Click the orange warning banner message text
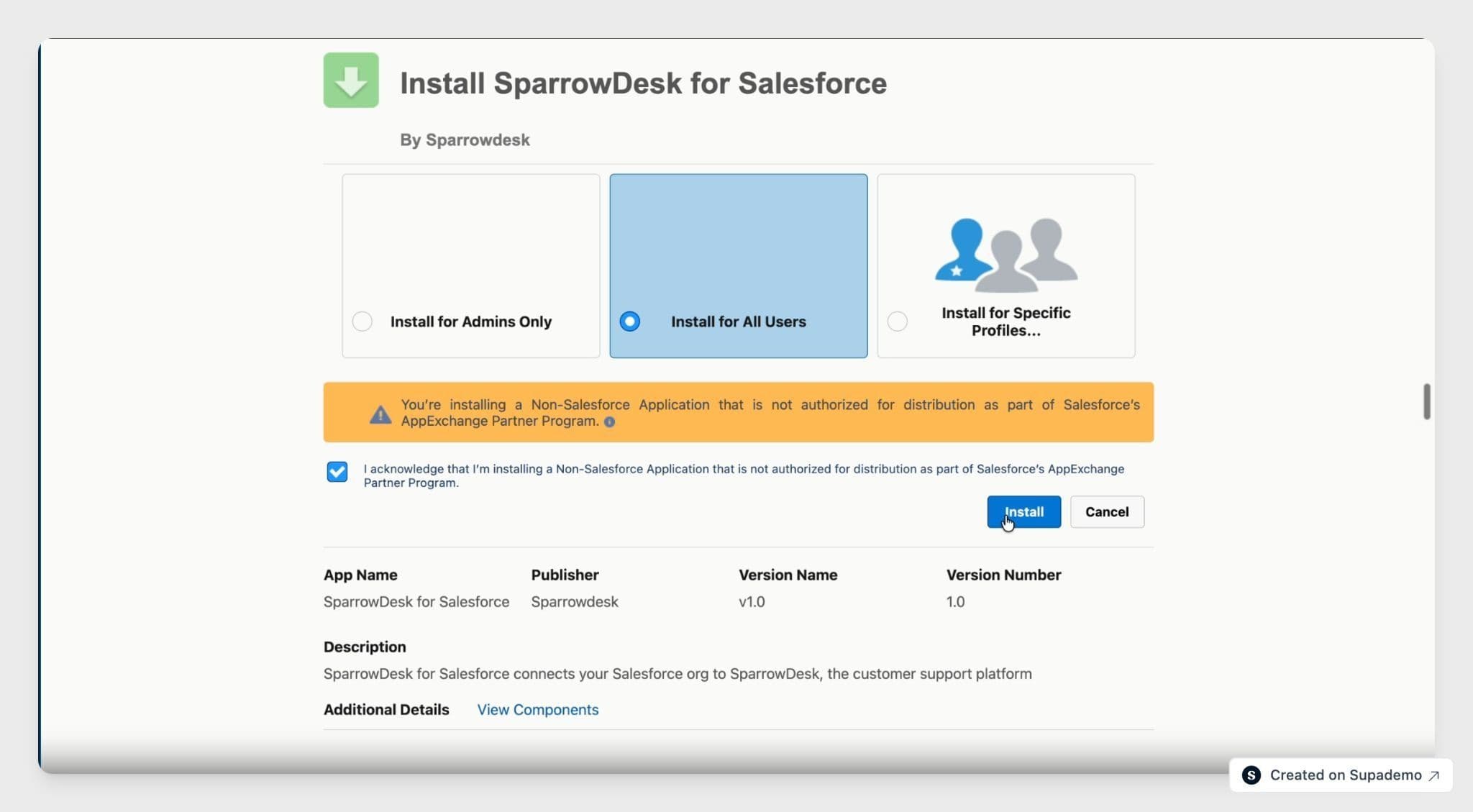This screenshot has height=812, width=1473. pyautogui.click(x=770, y=413)
